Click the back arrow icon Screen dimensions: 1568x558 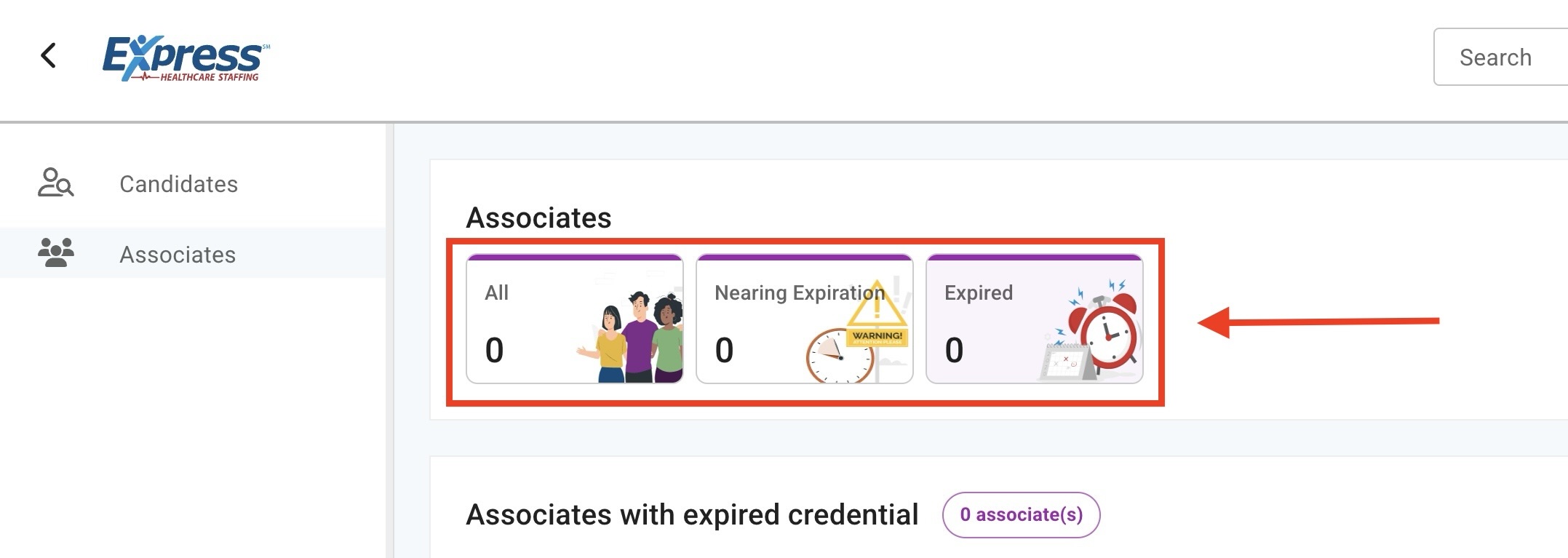coord(49,55)
